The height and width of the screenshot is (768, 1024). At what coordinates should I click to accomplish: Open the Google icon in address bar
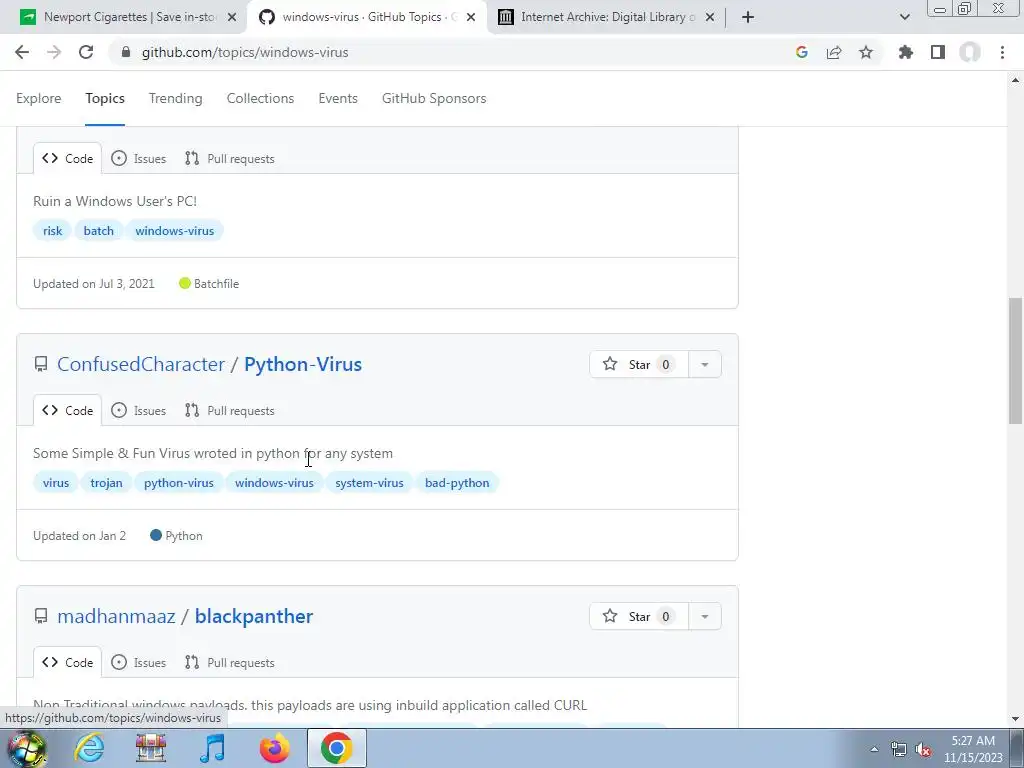801,52
